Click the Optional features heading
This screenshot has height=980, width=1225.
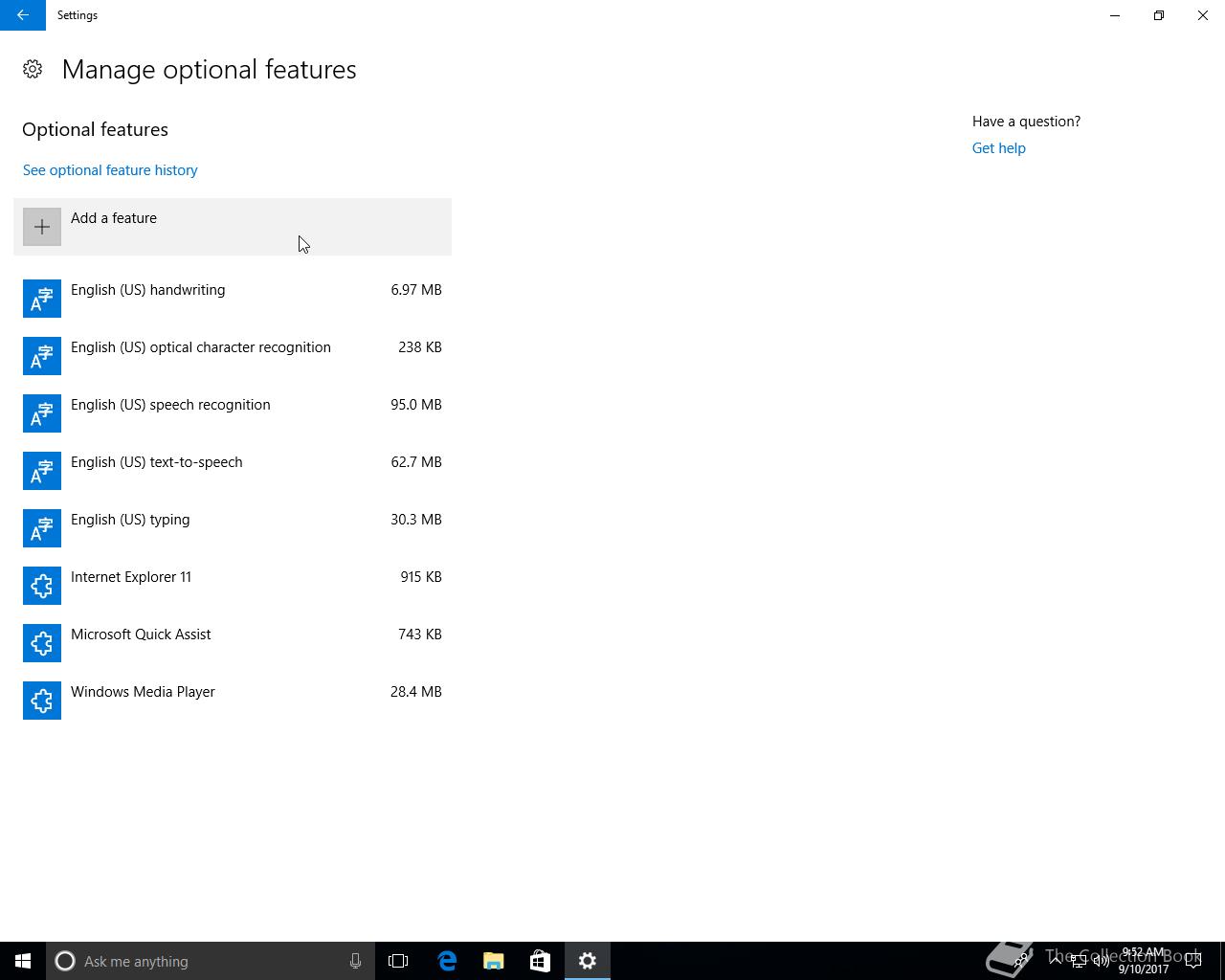click(95, 129)
